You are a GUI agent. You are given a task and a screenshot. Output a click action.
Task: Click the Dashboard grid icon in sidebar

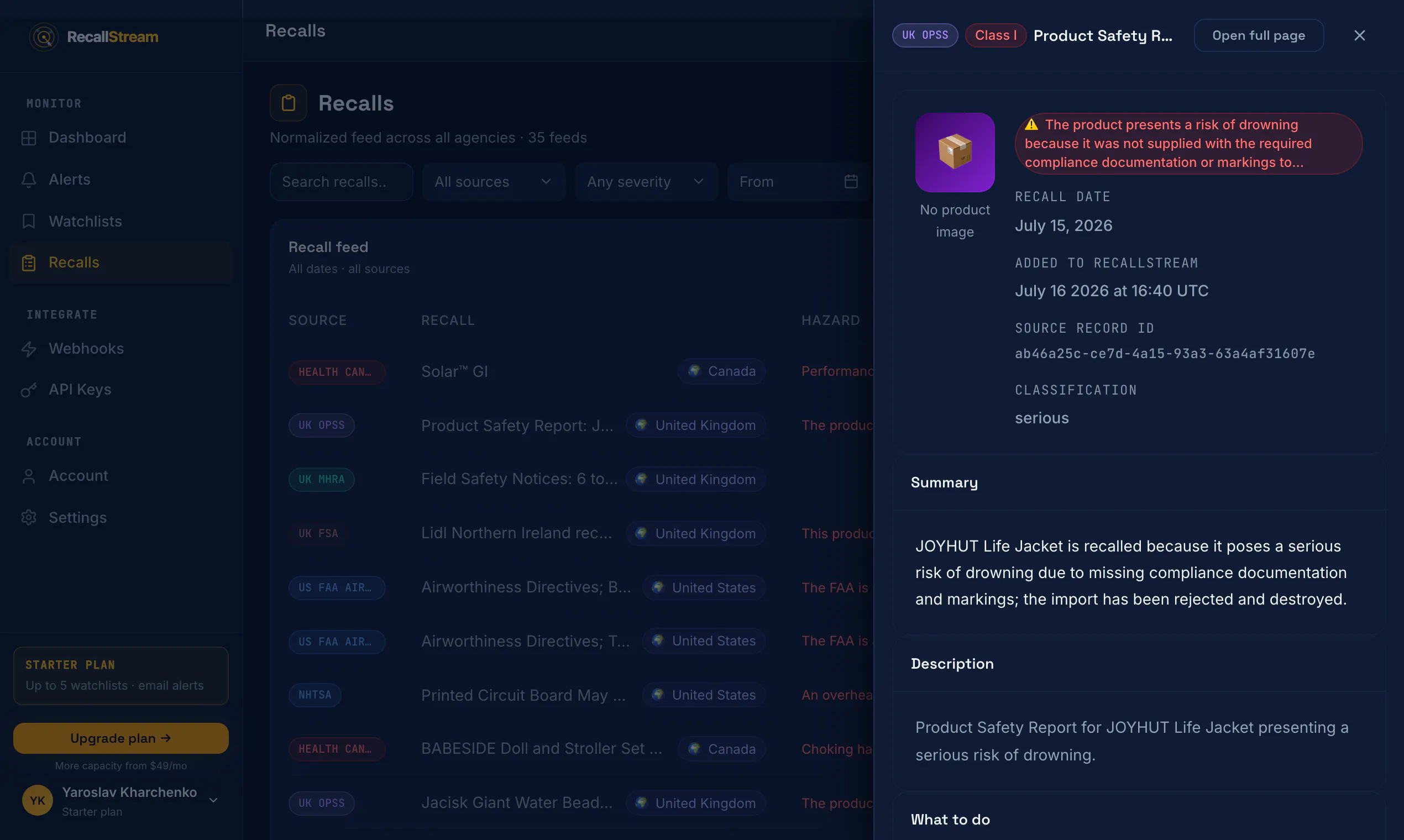[x=29, y=138]
